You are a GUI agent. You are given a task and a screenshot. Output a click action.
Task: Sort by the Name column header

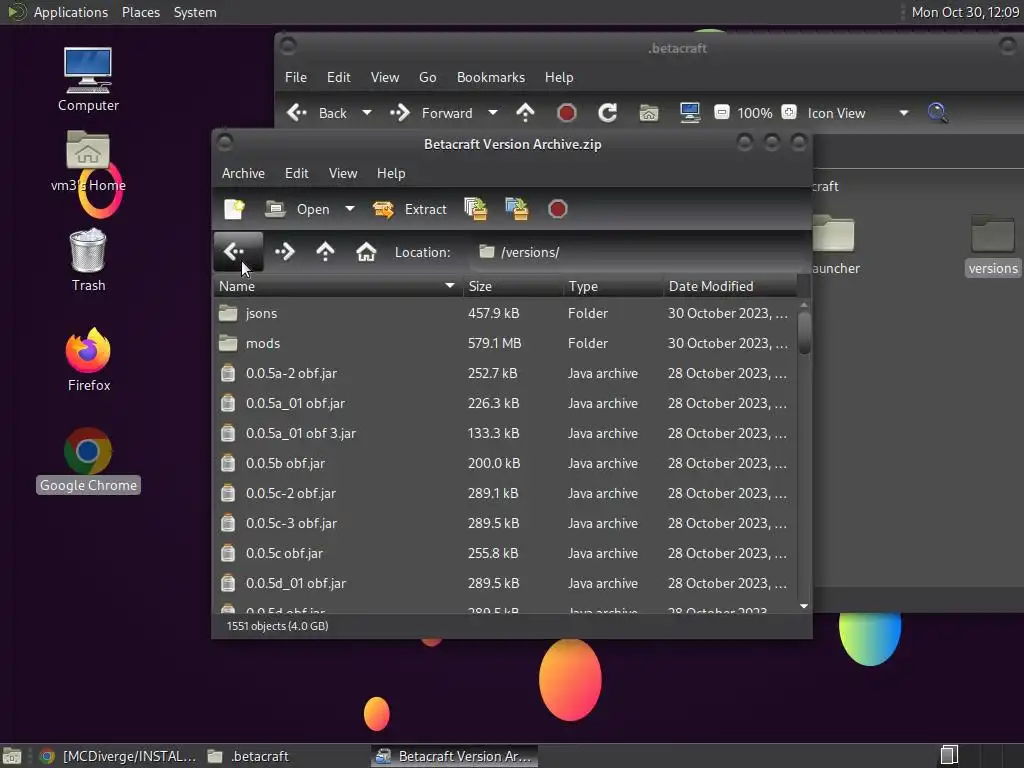coord(338,286)
